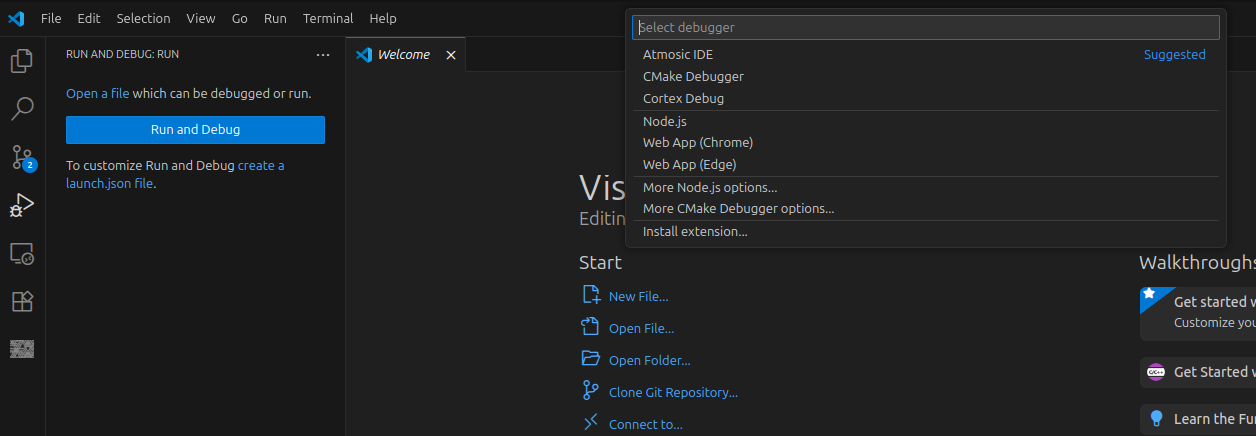Select Install extension... entry

click(926, 231)
